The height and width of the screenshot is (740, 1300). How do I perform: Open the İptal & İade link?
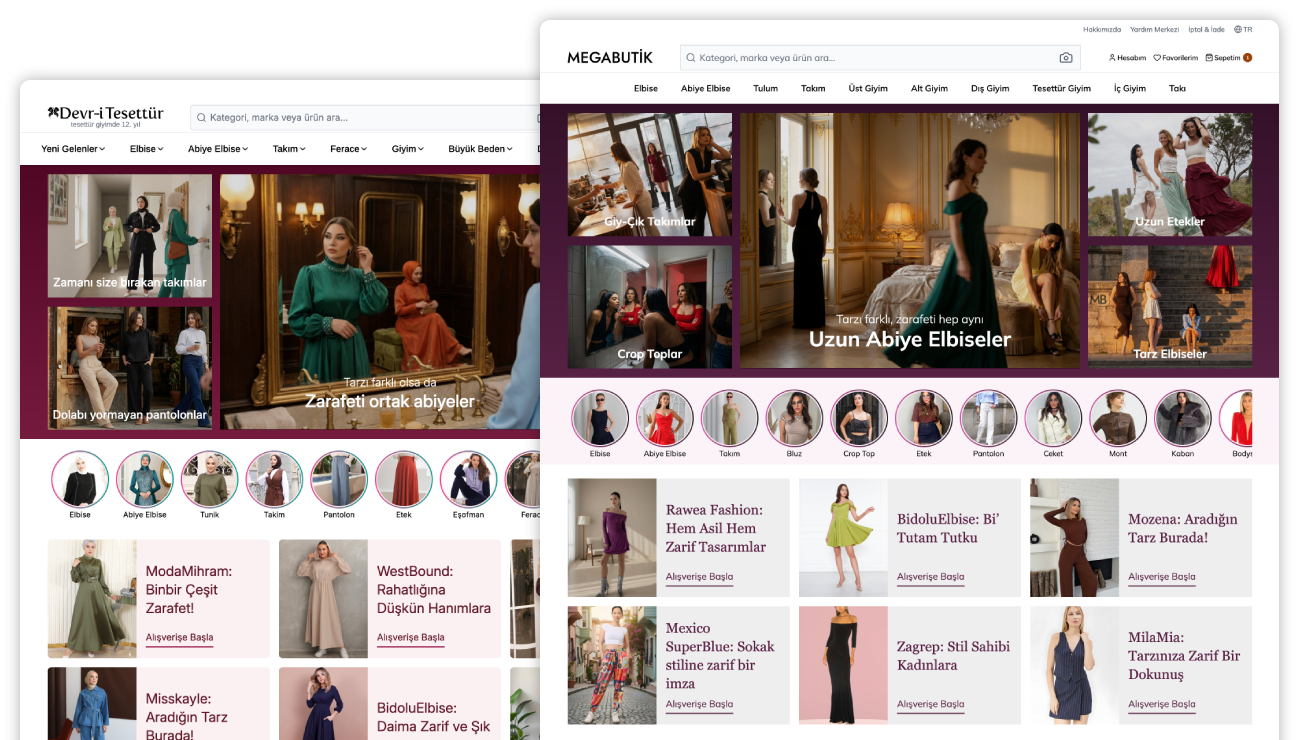point(1206,30)
